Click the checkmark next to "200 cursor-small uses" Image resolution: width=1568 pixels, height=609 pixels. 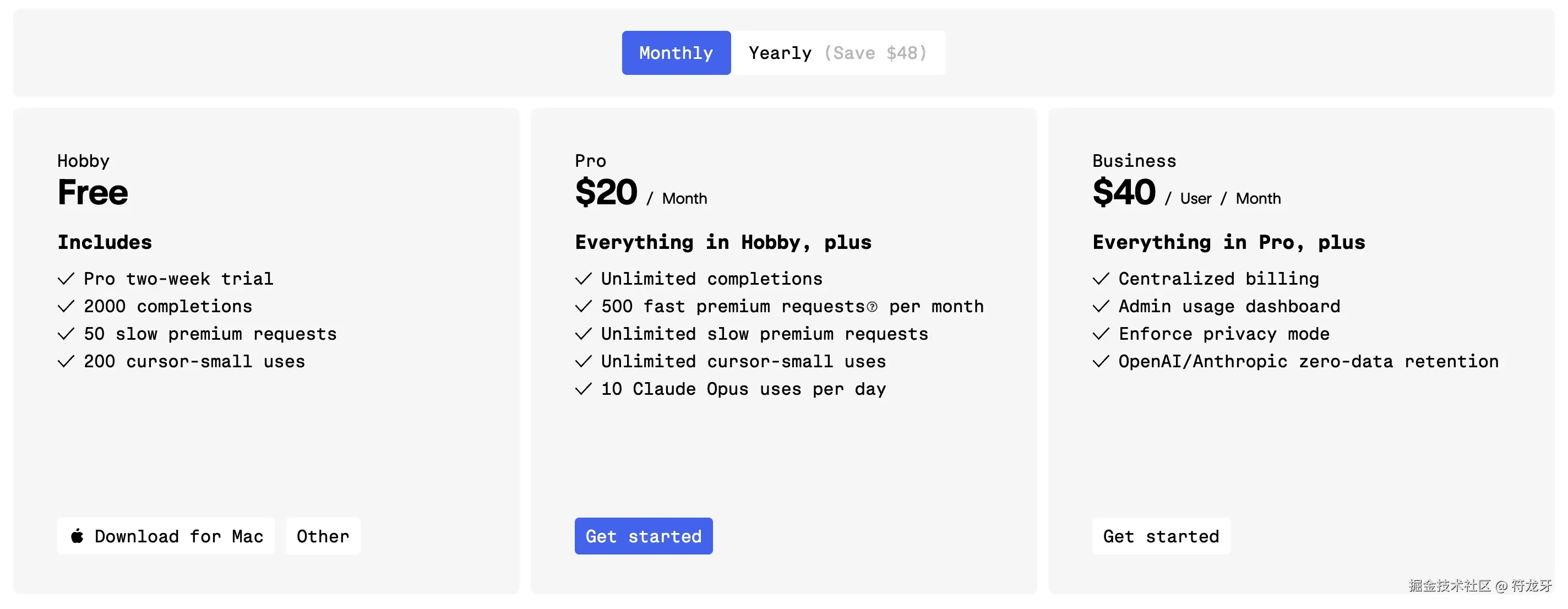point(66,362)
